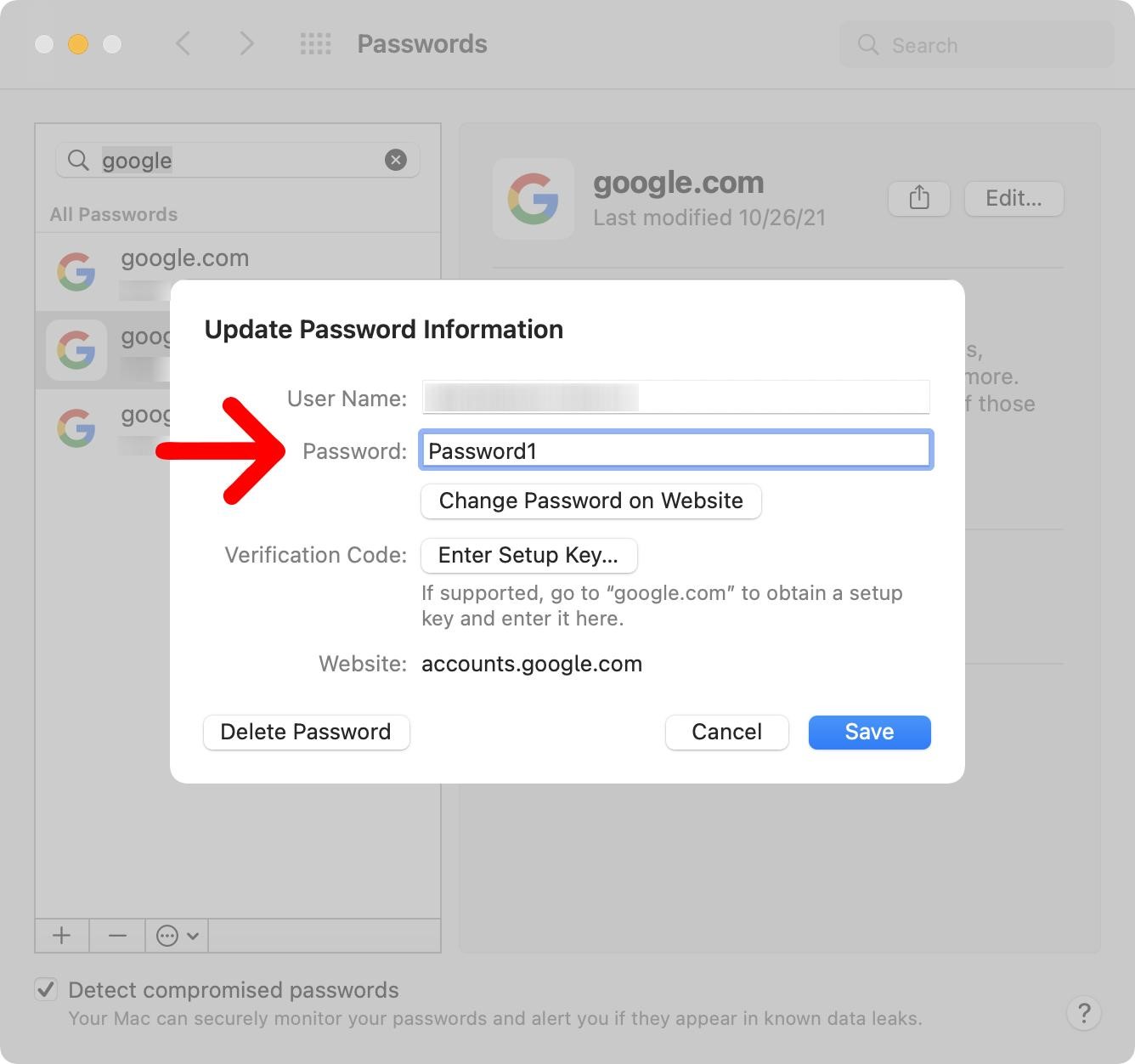Open Change Password on Website
The width and height of the screenshot is (1135, 1064).
pos(590,501)
